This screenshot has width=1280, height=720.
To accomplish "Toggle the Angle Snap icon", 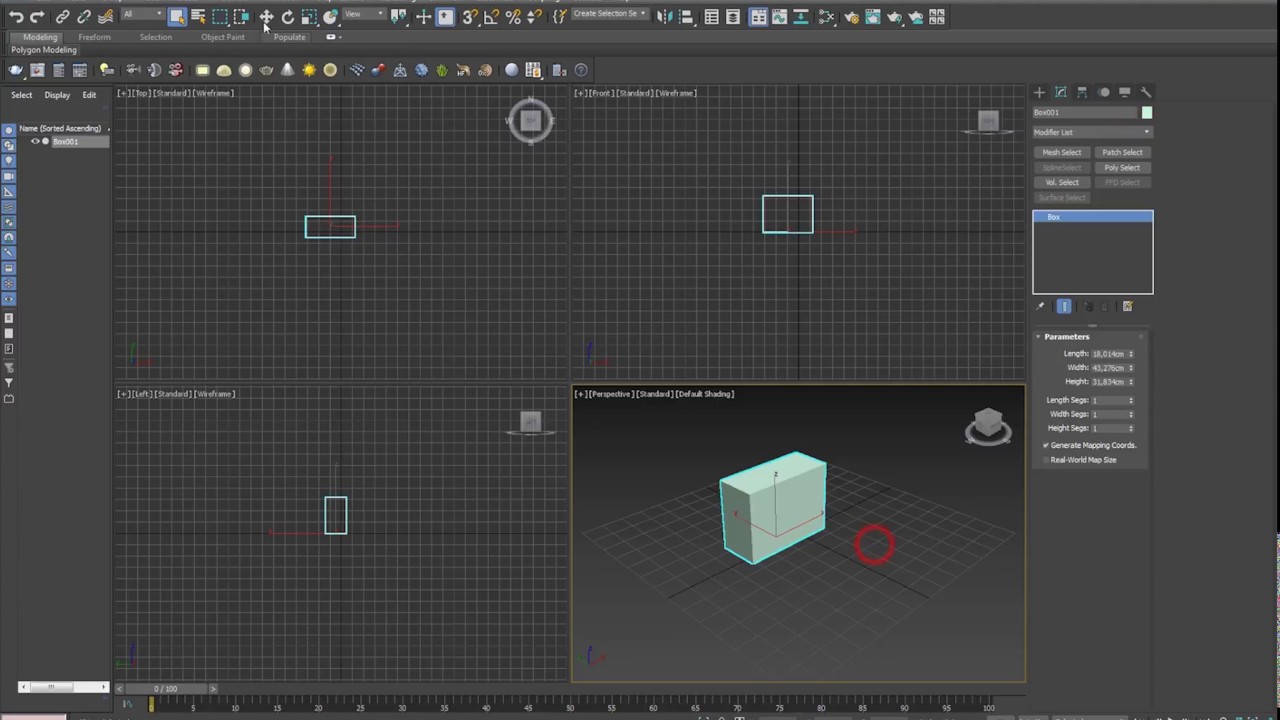I will pyautogui.click(x=491, y=17).
